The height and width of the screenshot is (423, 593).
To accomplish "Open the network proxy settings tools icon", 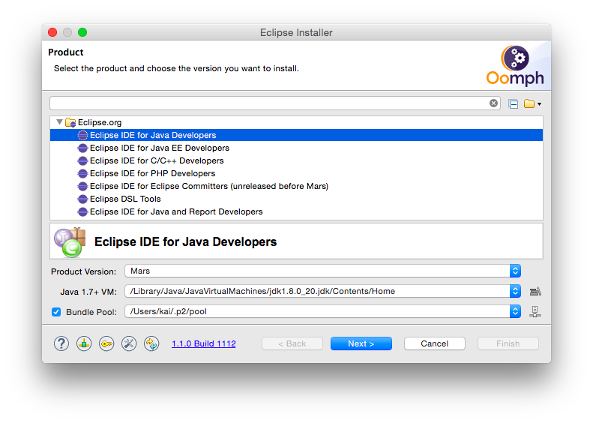I will (129, 344).
